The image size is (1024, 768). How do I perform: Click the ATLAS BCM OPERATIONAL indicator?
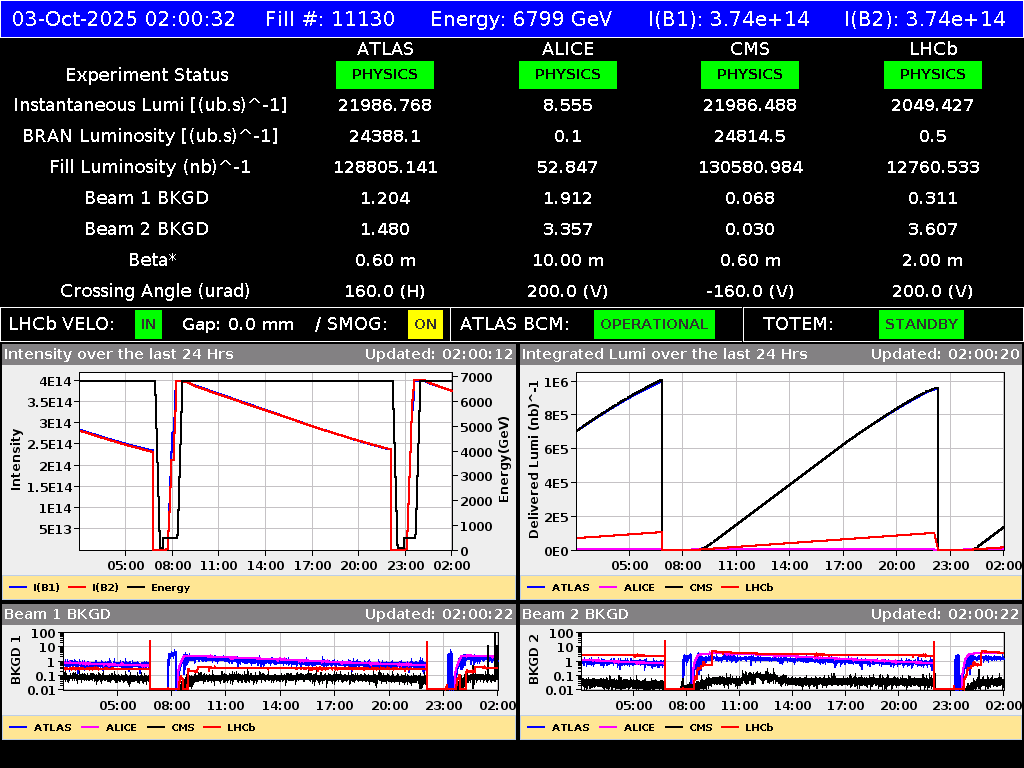point(654,324)
